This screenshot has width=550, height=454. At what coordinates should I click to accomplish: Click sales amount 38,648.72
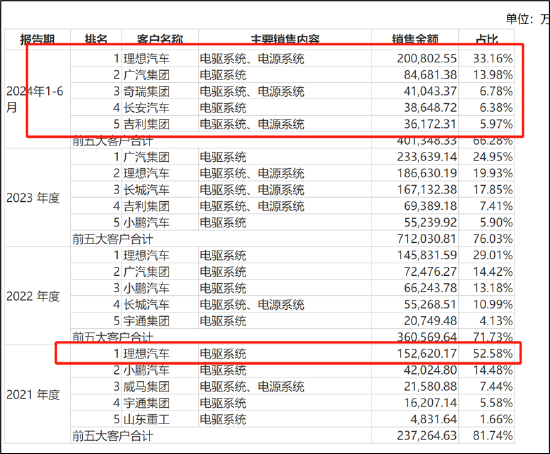coord(430,108)
